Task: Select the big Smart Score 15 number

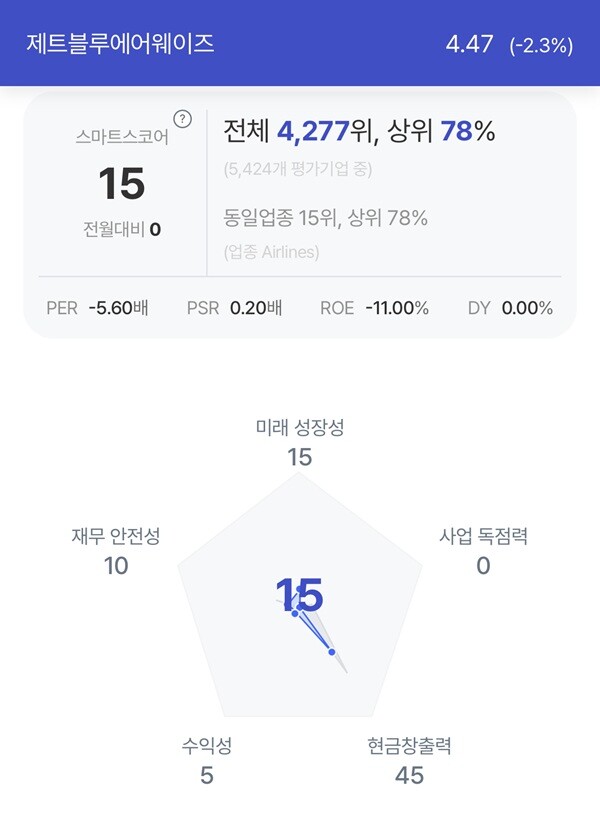Action: pos(122,184)
